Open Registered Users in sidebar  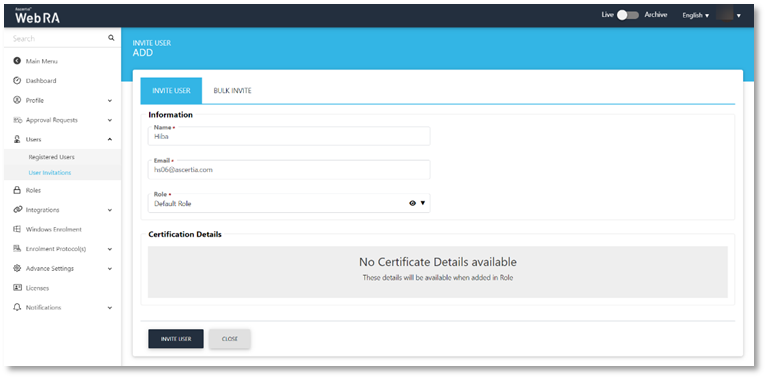51,157
